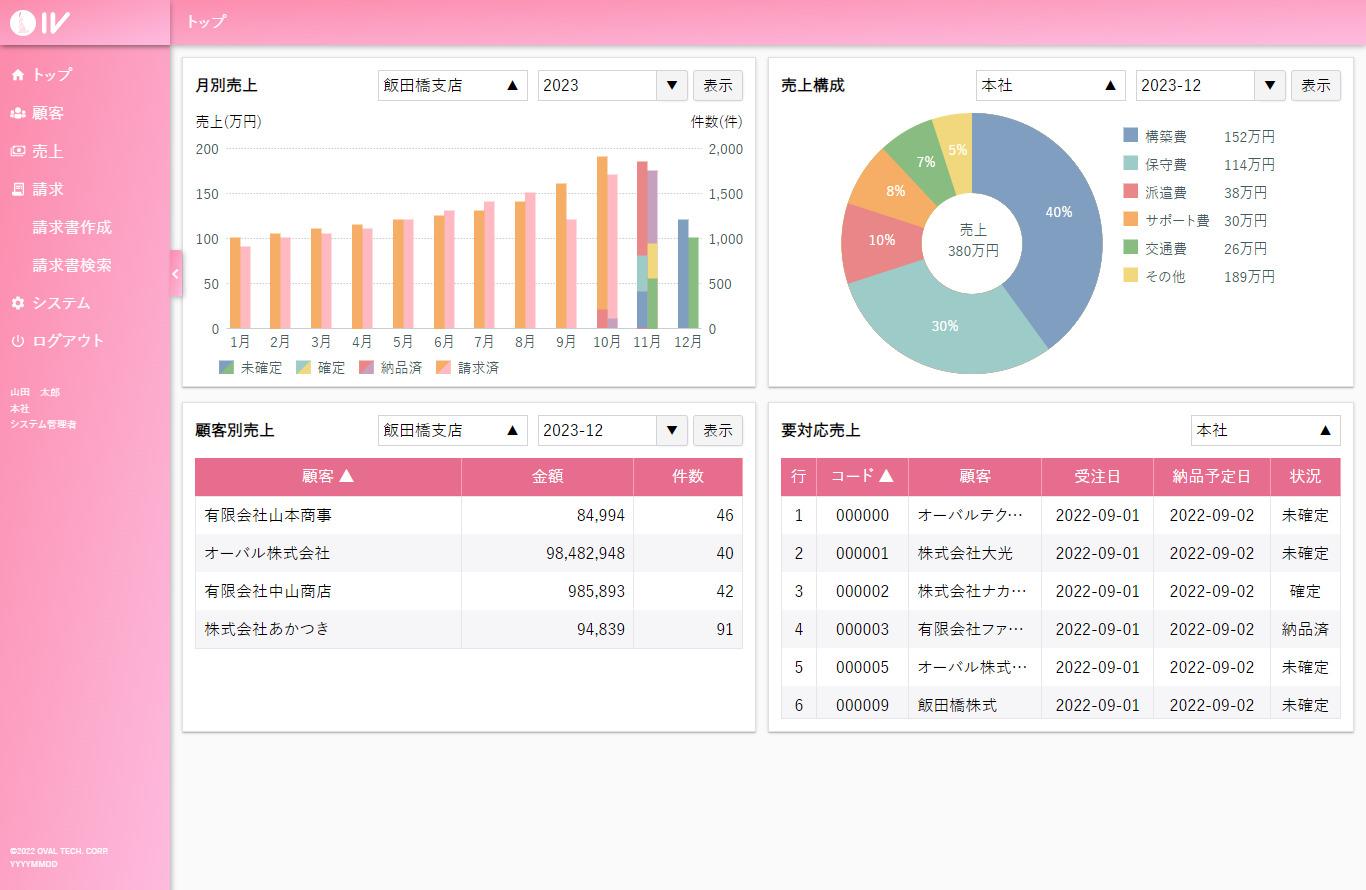
Task: Click the 構築費 blue legend color swatch
Action: pos(1131,136)
